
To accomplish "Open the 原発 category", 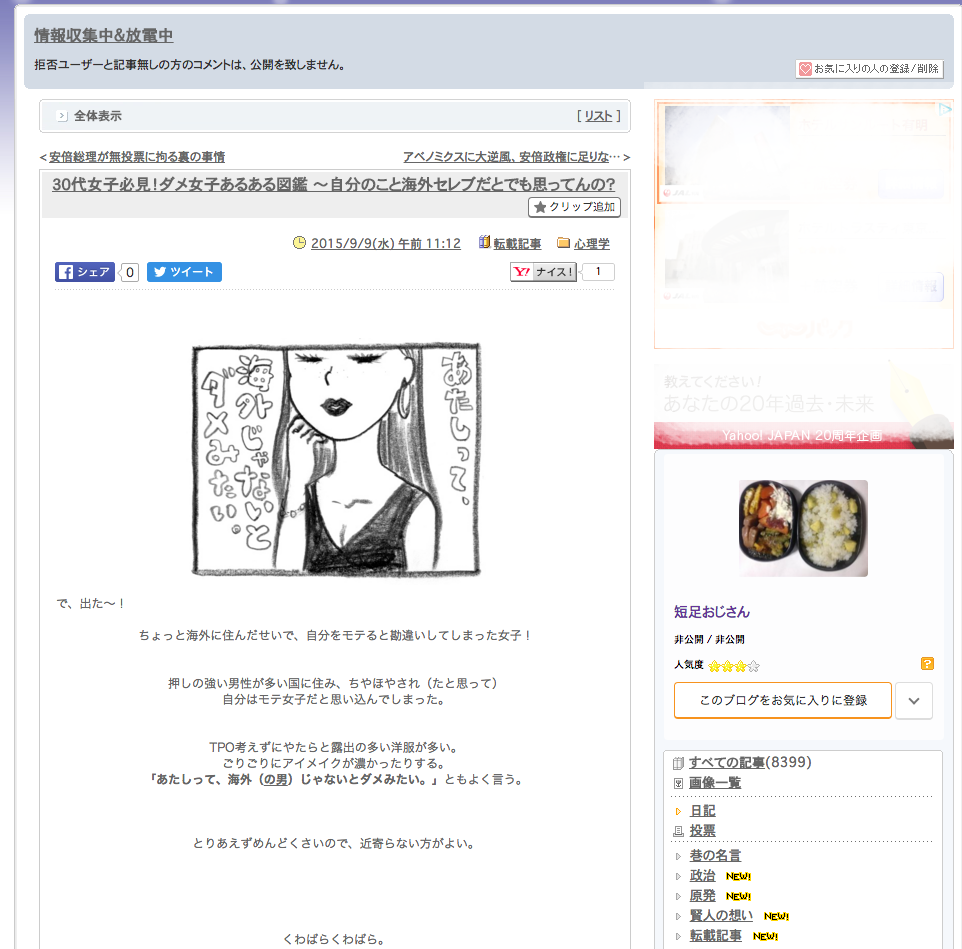I will point(702,896).
